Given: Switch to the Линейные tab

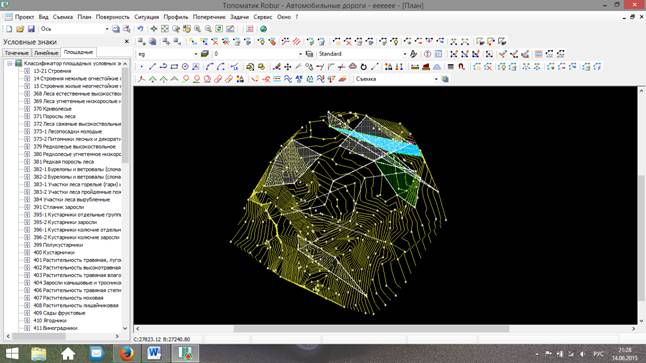Looking at the screenshot, I should [46, 53].
